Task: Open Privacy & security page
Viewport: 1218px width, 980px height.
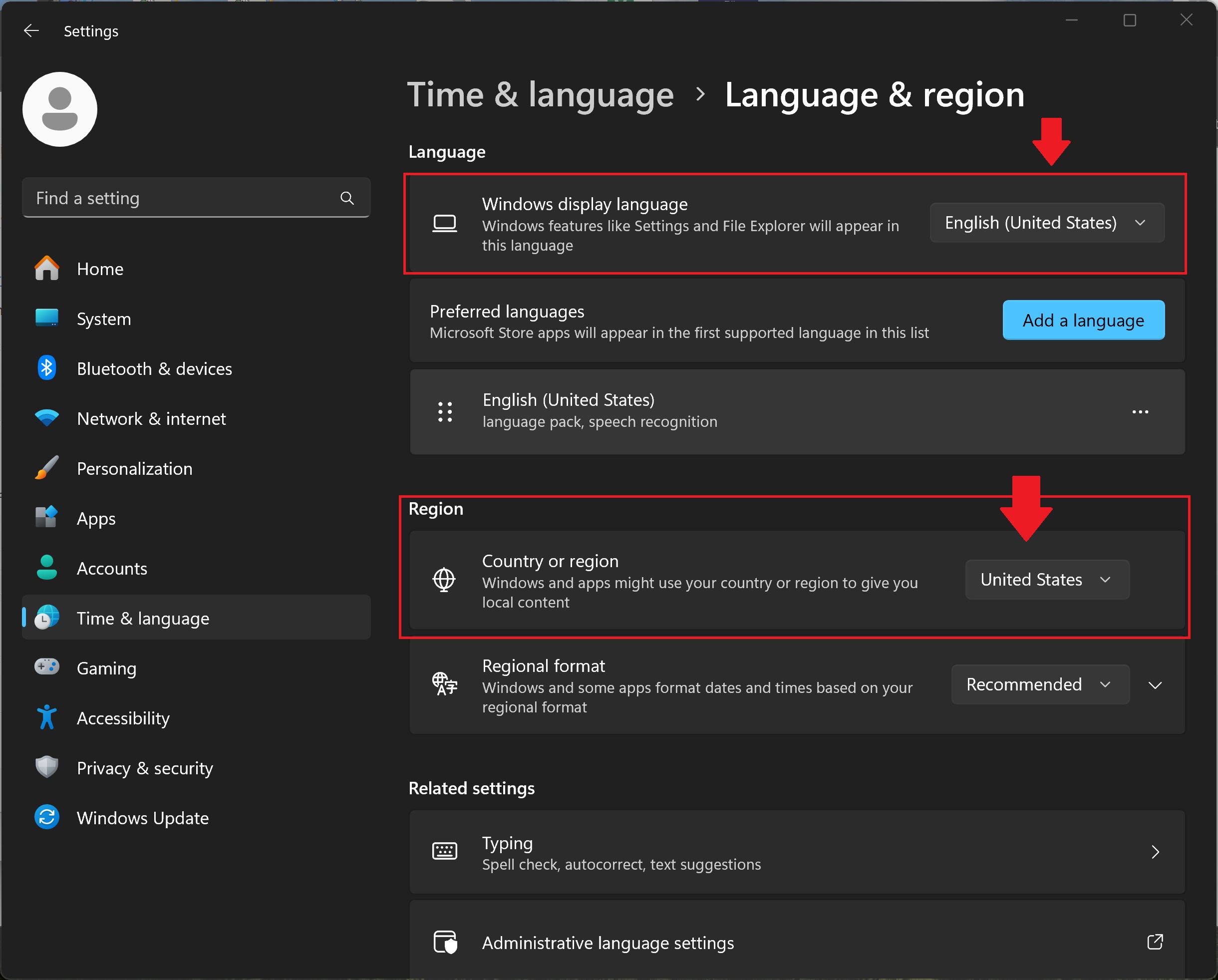Action: pyautogui.click(x=196, y=768)
